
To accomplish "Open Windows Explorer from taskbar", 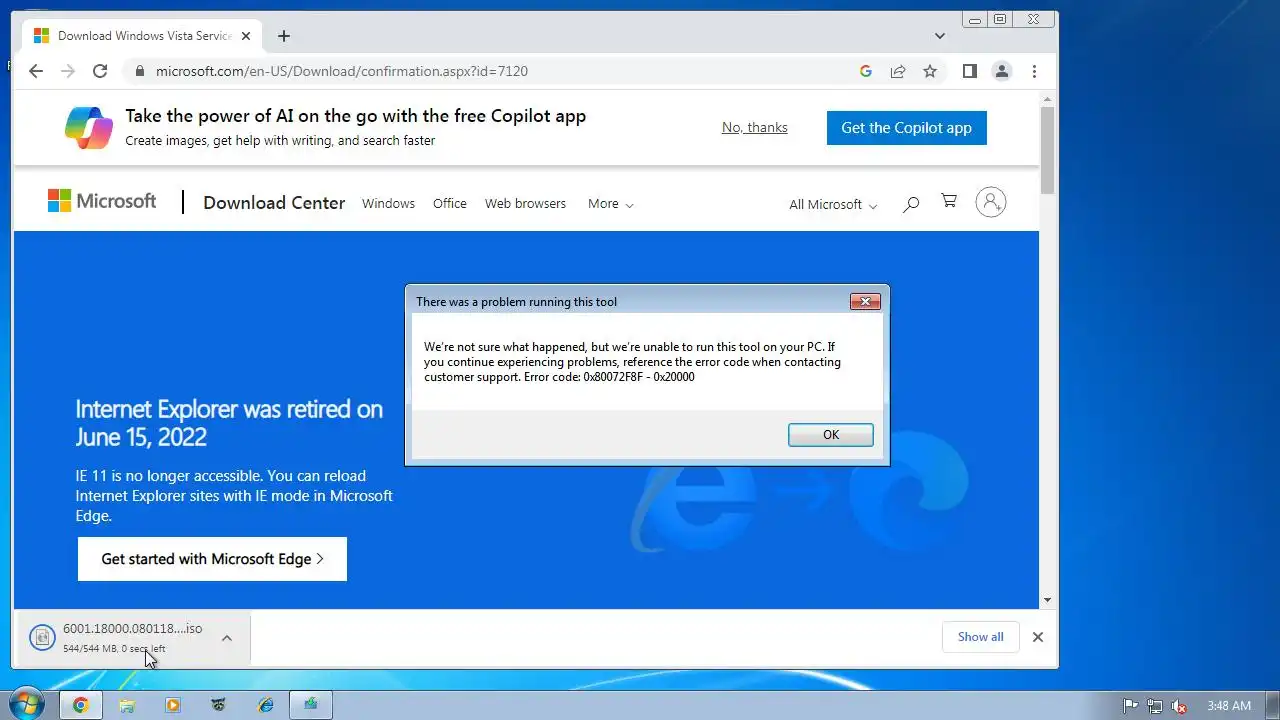I will tap(127, 705).
